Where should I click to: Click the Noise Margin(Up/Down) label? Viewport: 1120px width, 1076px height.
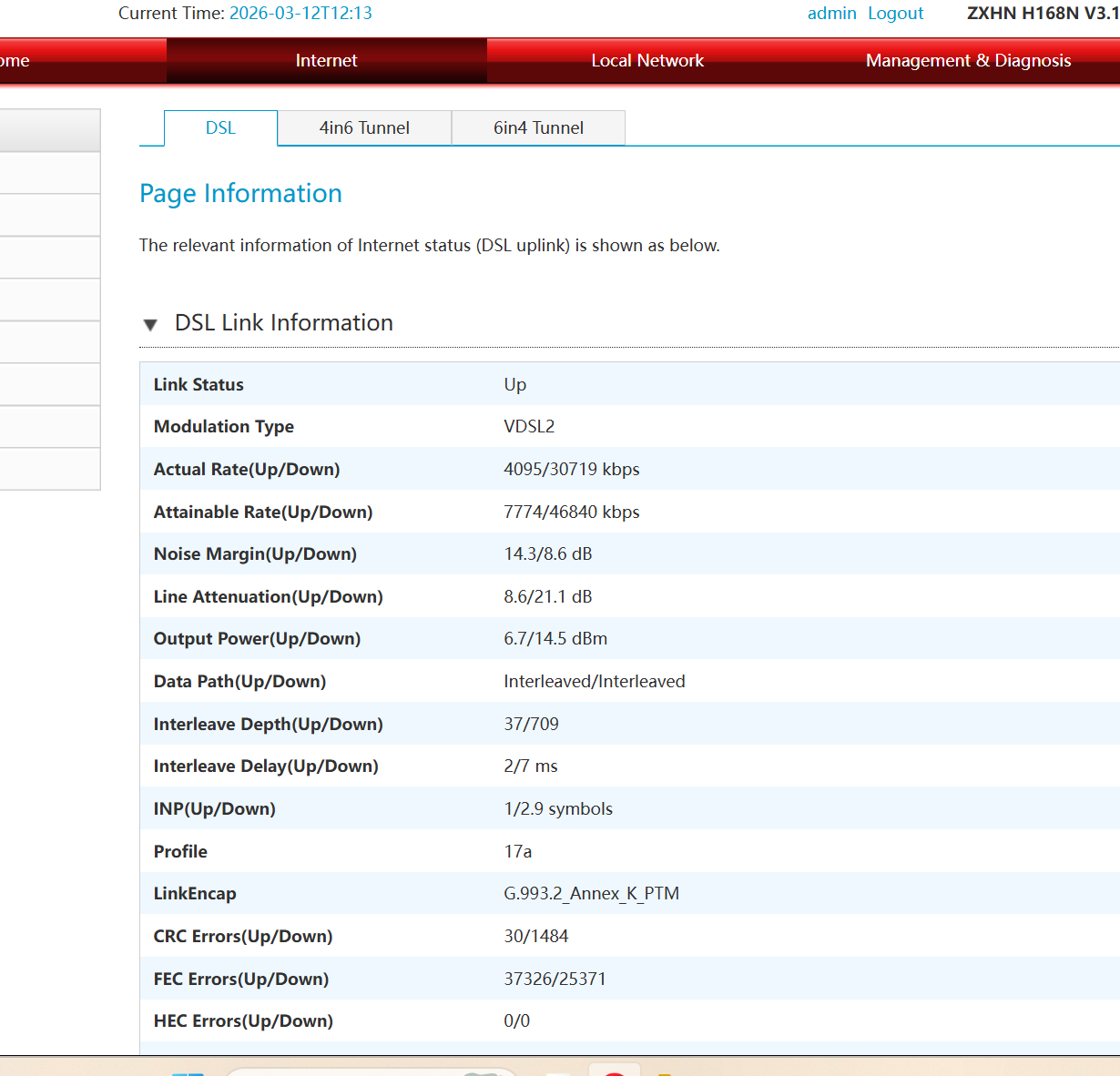click(255, 553)
